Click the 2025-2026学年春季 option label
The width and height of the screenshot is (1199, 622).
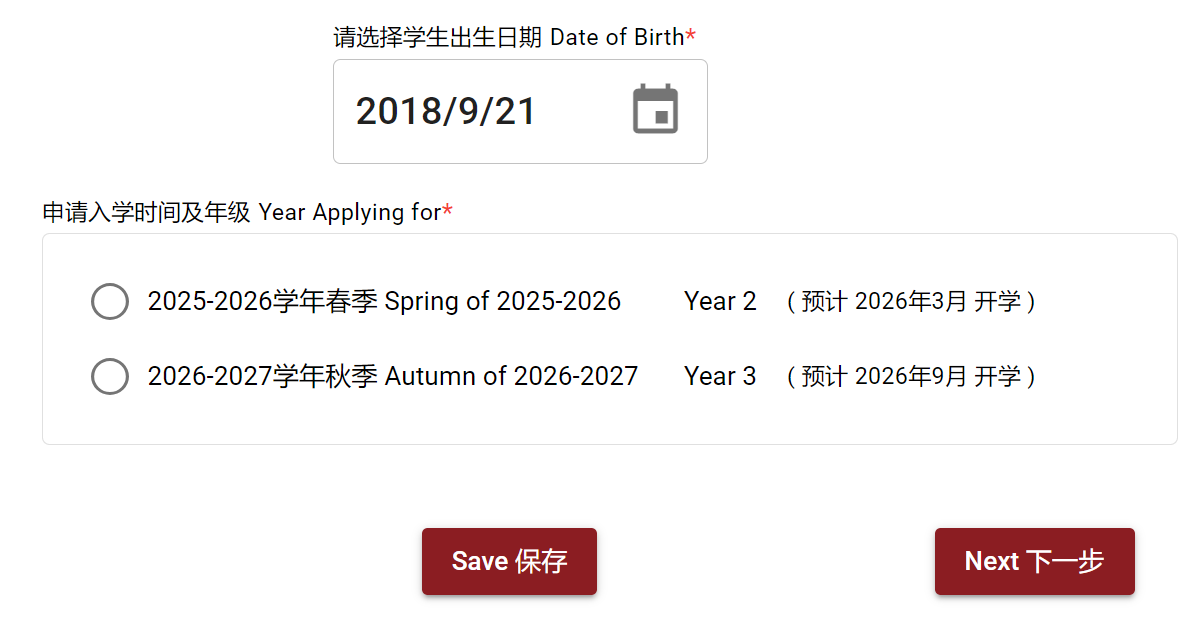click(262, 301)
